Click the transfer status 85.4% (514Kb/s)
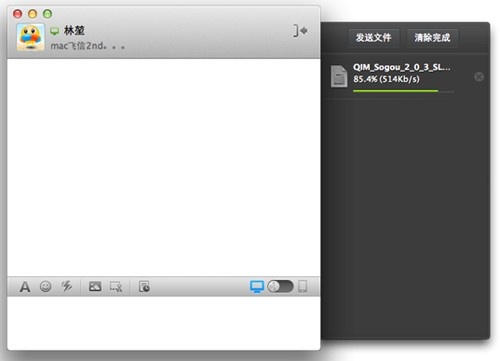Image resolution: width=500 pixels, height=361 pixels. [x=386, y=79]
